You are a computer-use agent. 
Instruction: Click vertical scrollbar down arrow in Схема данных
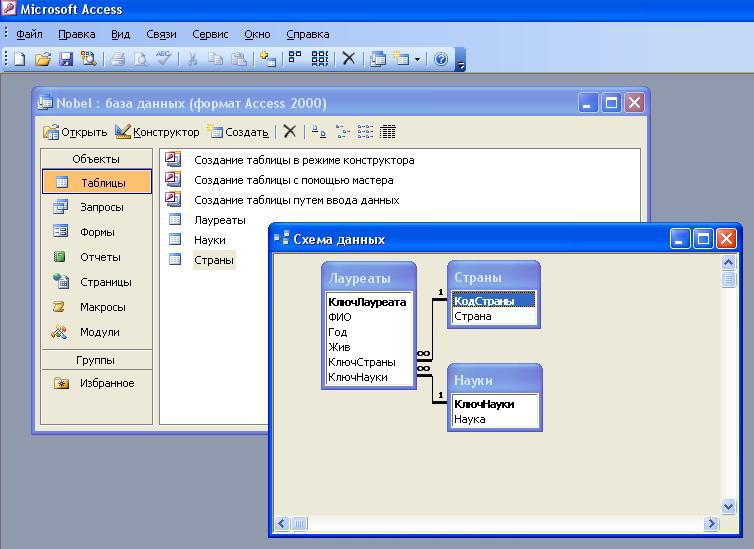728,506
